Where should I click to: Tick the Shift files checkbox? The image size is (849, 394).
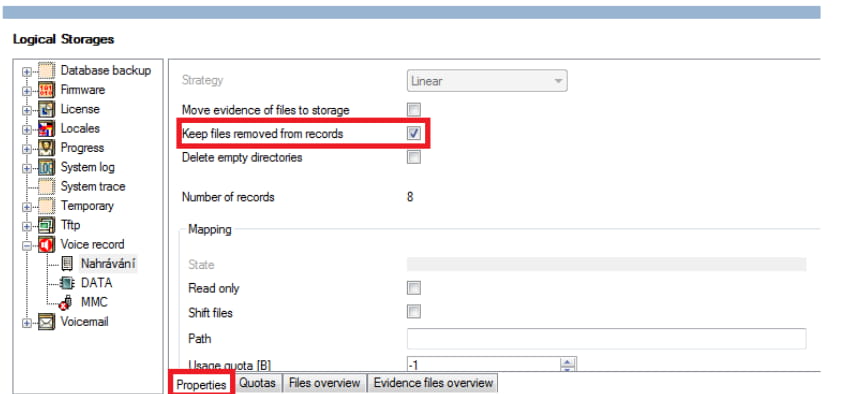click(x=414, y=312)
